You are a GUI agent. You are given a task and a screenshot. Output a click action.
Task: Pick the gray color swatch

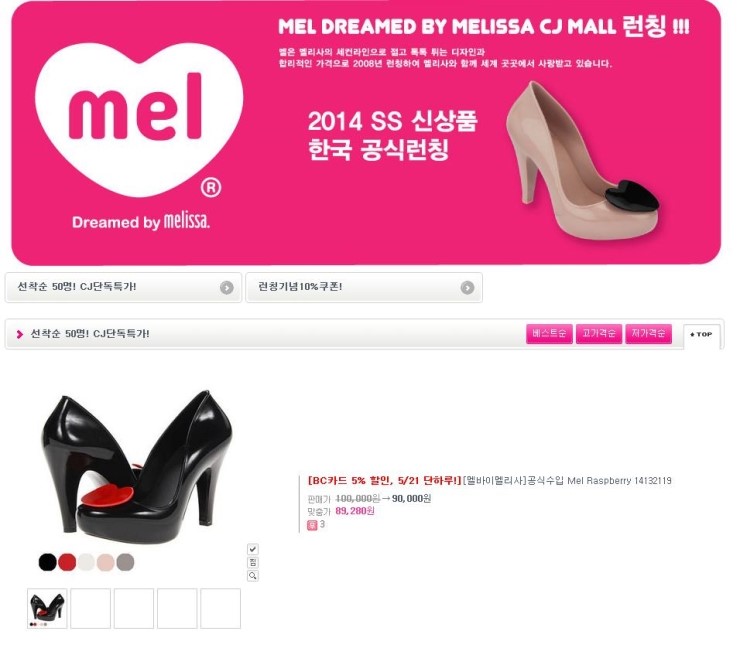[x=125, y=562]
